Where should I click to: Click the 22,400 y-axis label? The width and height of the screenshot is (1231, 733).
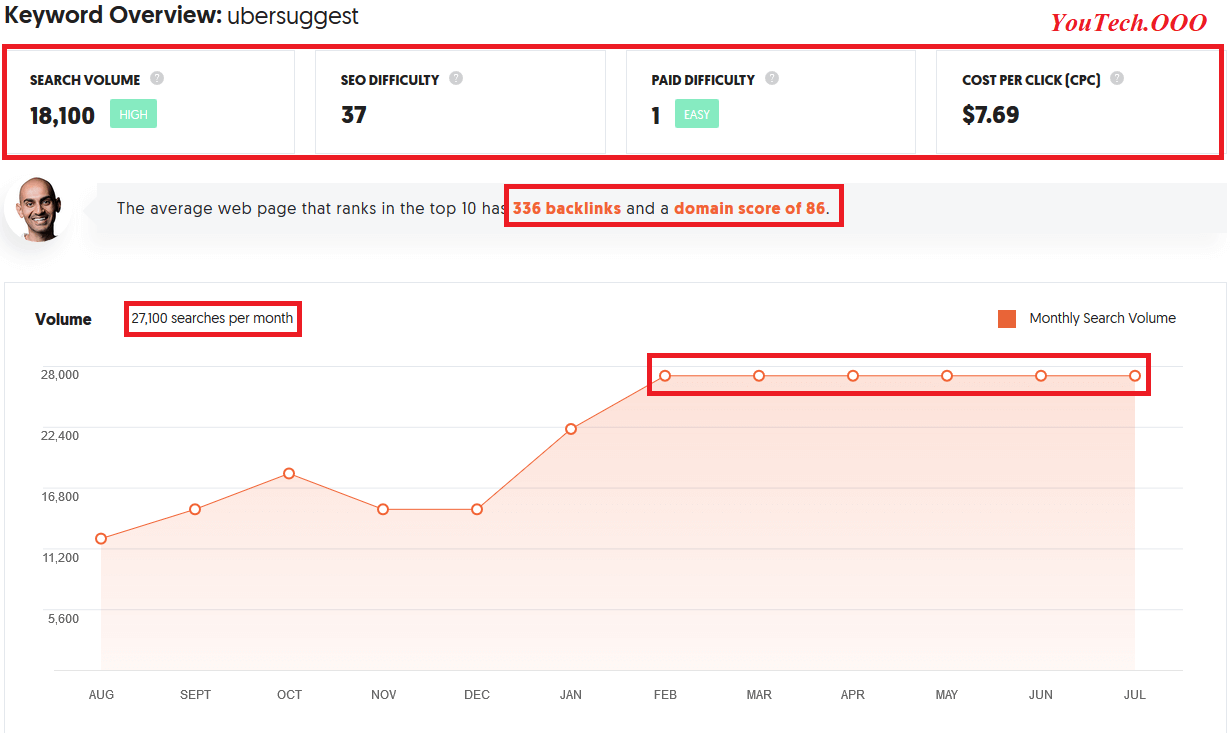click(x=59, y=435)
